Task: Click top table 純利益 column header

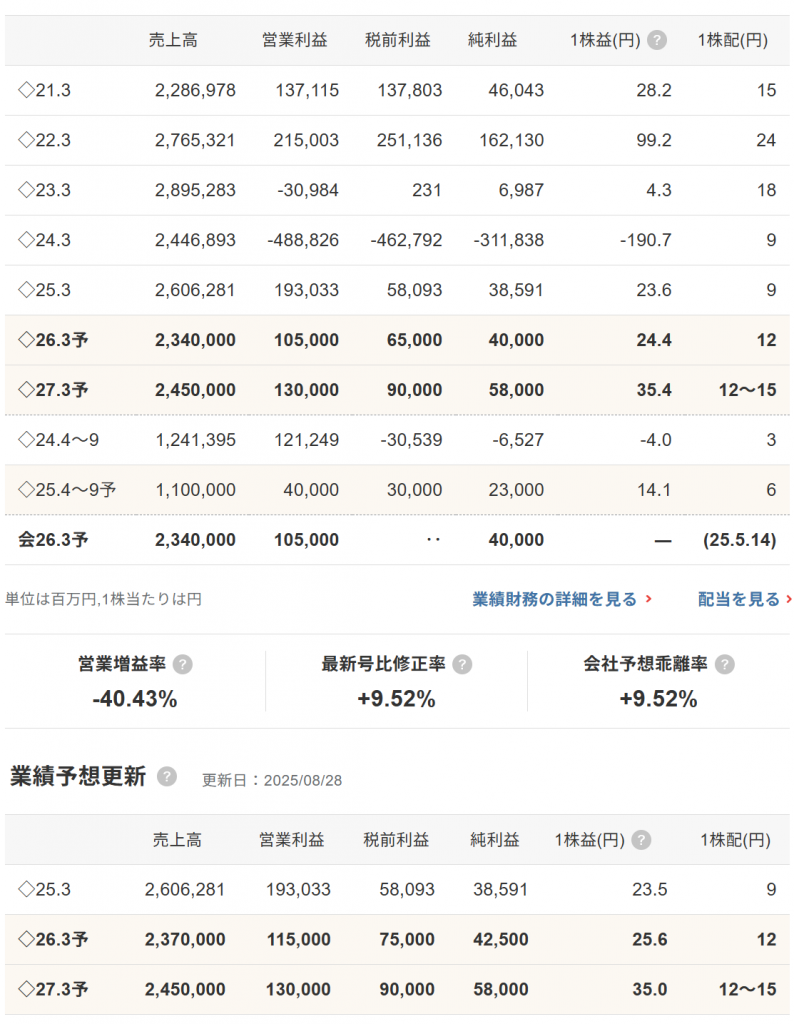Action: (x=492, y=40)
